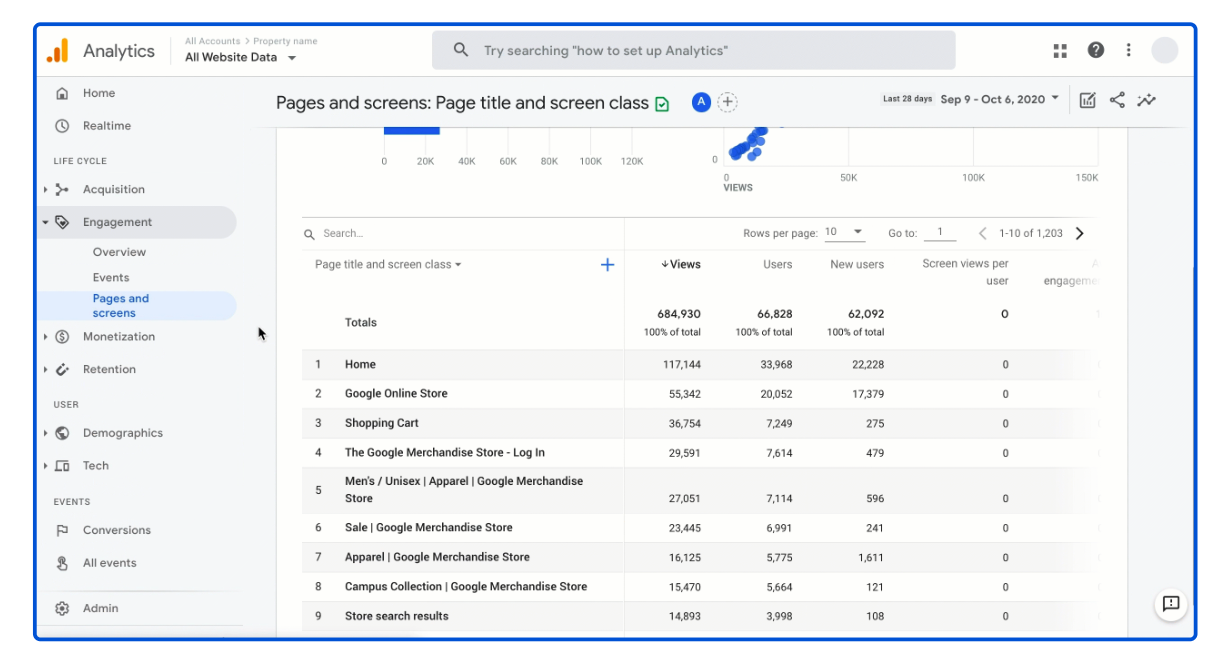Click the table Search field
The image size is (1218, 657).
[463, 233]
